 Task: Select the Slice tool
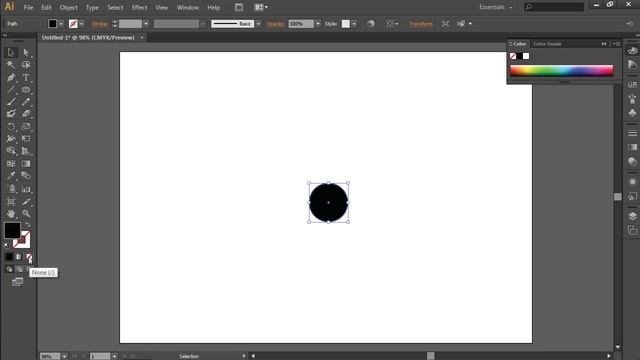(x=26, y=202)
